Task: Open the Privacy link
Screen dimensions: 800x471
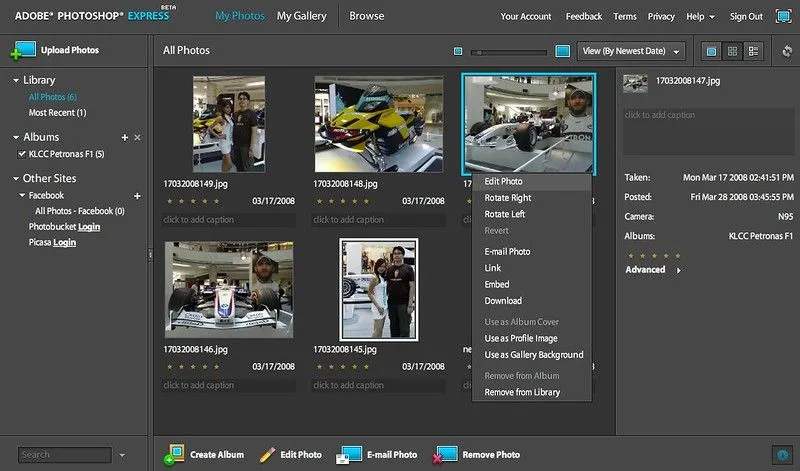Action: [x=661, y=17]
